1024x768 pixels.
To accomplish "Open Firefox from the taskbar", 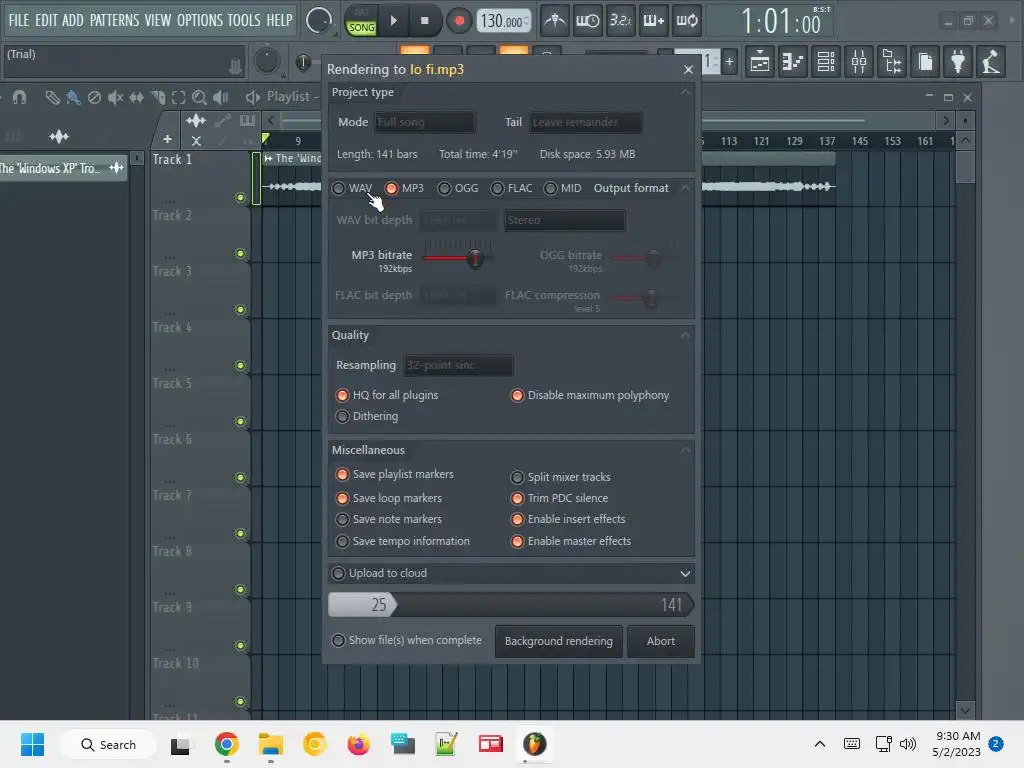I will (x=359, y=744).
